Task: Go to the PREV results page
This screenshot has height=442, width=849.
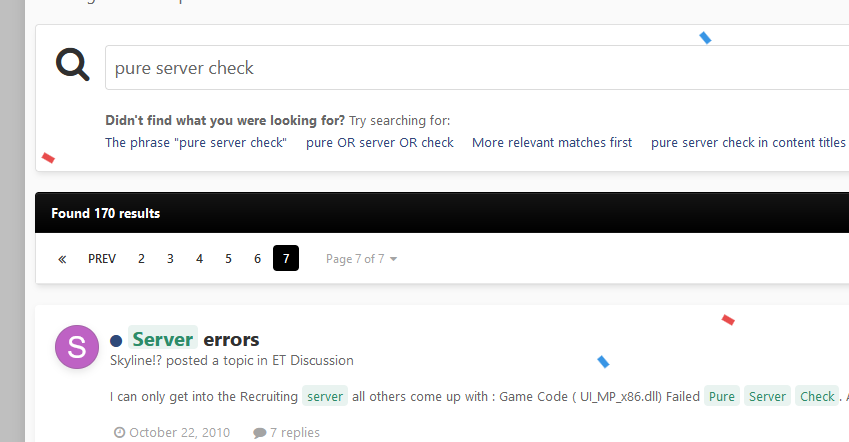Action: click(x=102, y=259)
